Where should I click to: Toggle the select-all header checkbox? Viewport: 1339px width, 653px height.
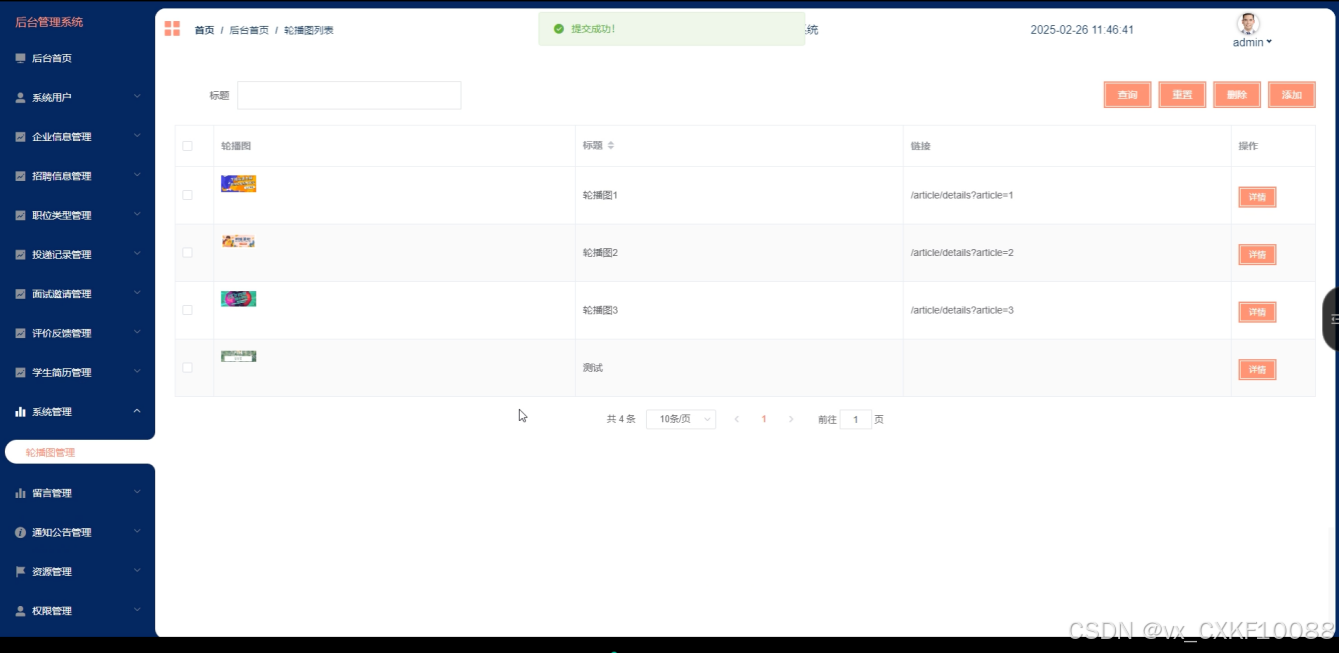point(187,146)
